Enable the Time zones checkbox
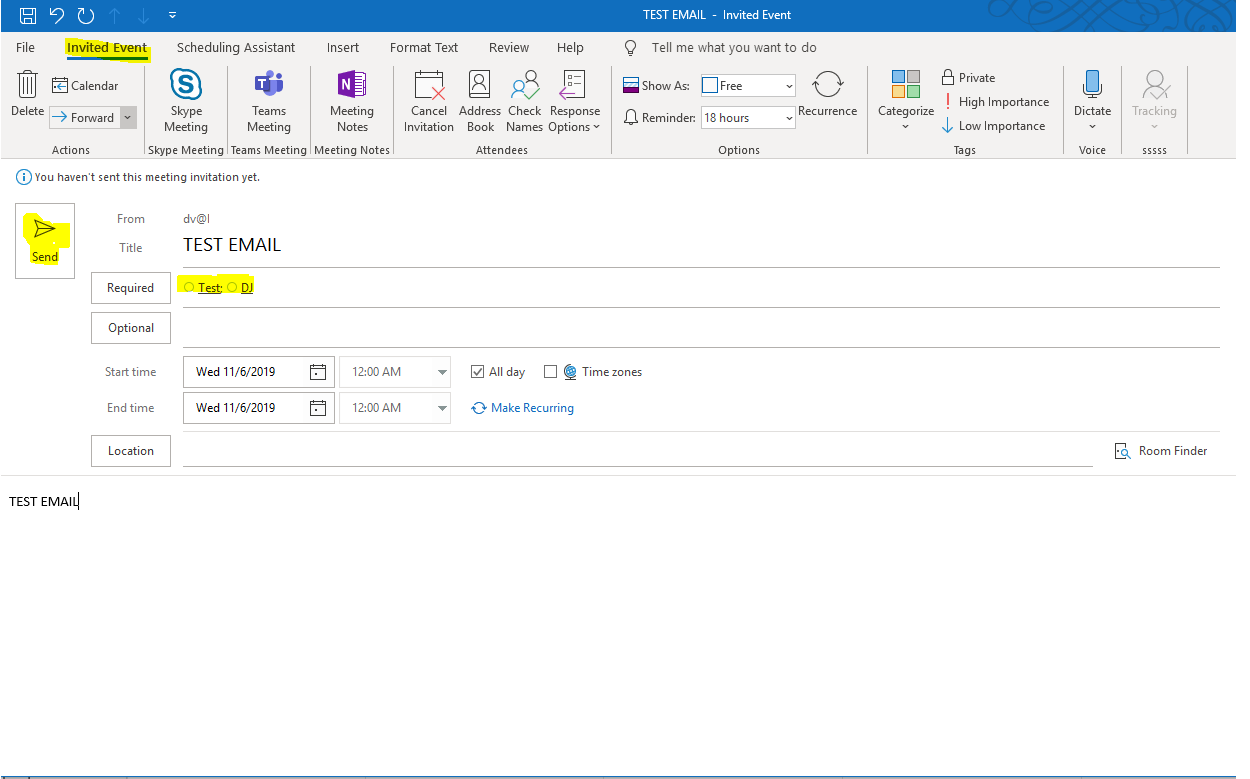Screen dimensions: 1250x779 point(550,372)
